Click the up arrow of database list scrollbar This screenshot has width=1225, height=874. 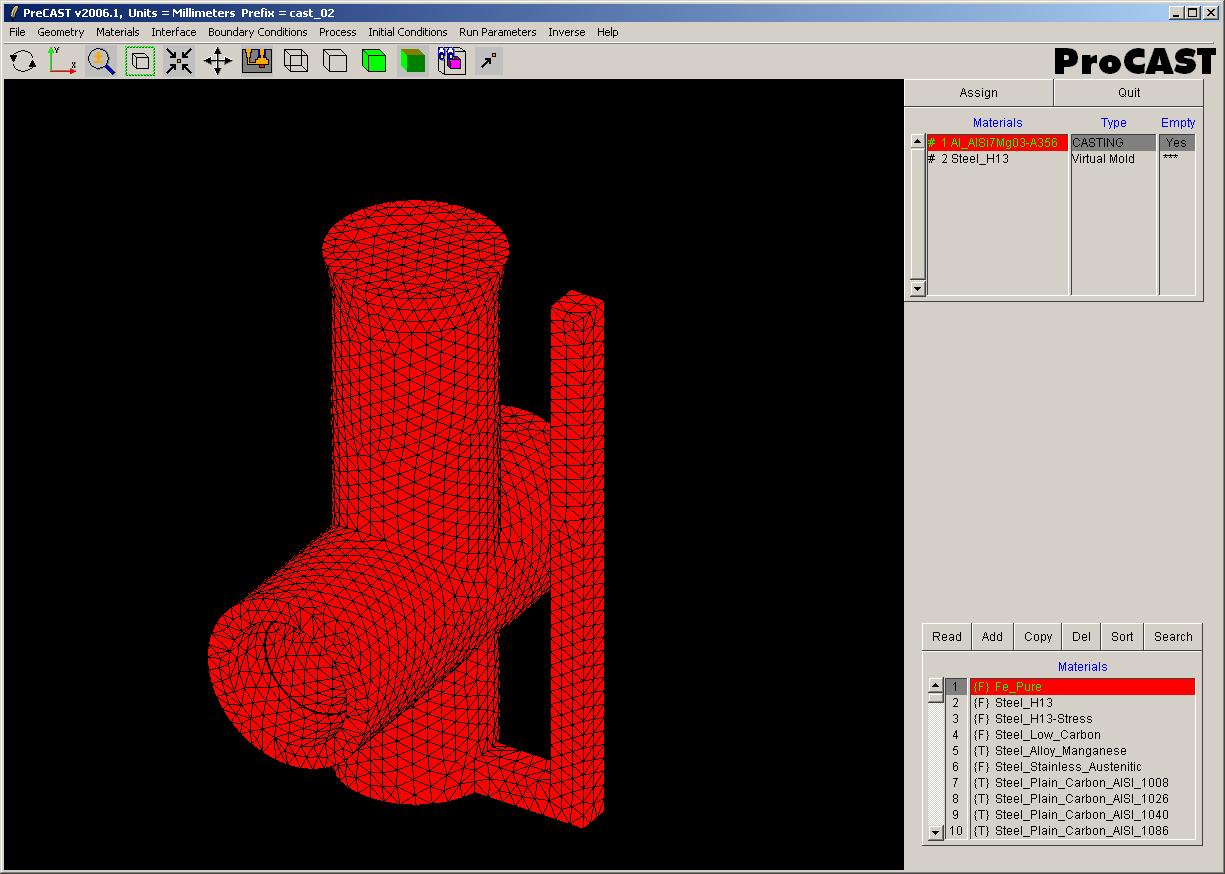(936, 686)
